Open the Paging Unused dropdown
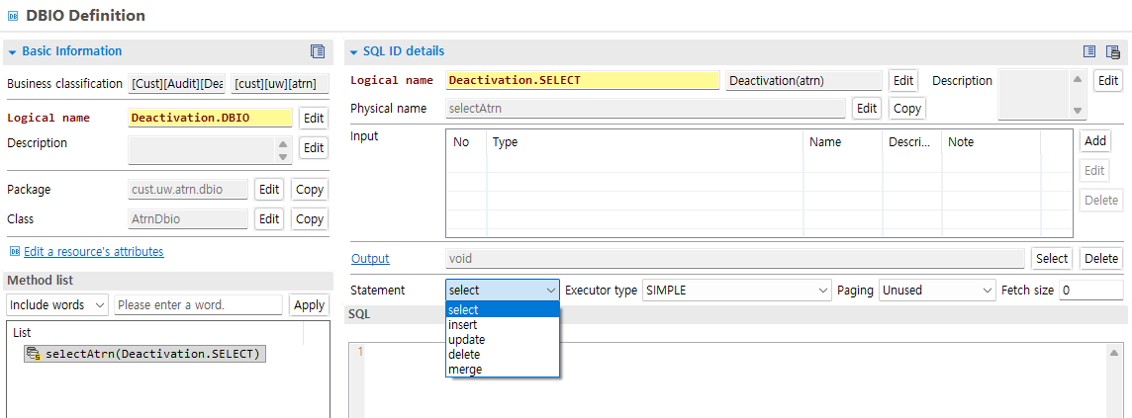The height and width of the screenshot is (418, 1132). [x=937, y=290]
